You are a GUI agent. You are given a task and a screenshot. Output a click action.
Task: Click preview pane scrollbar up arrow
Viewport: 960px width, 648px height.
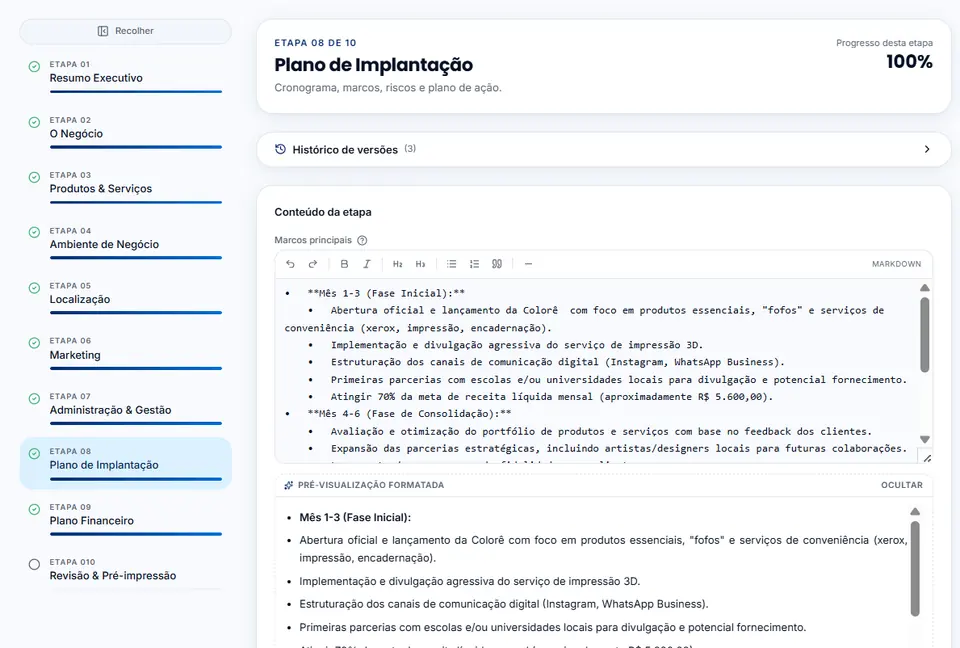915,511
